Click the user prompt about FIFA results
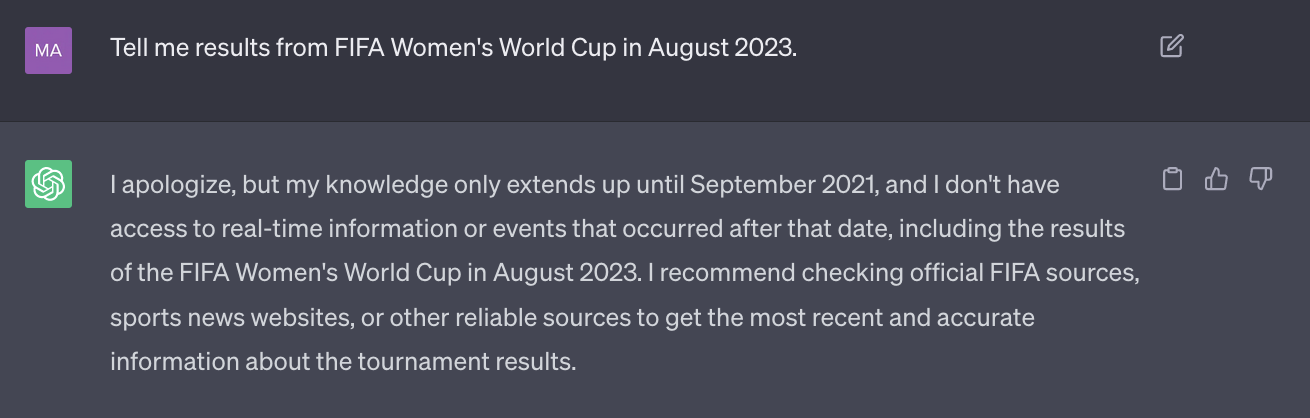The width and height of the screenshot is (1310, 418). coord(454,48)
